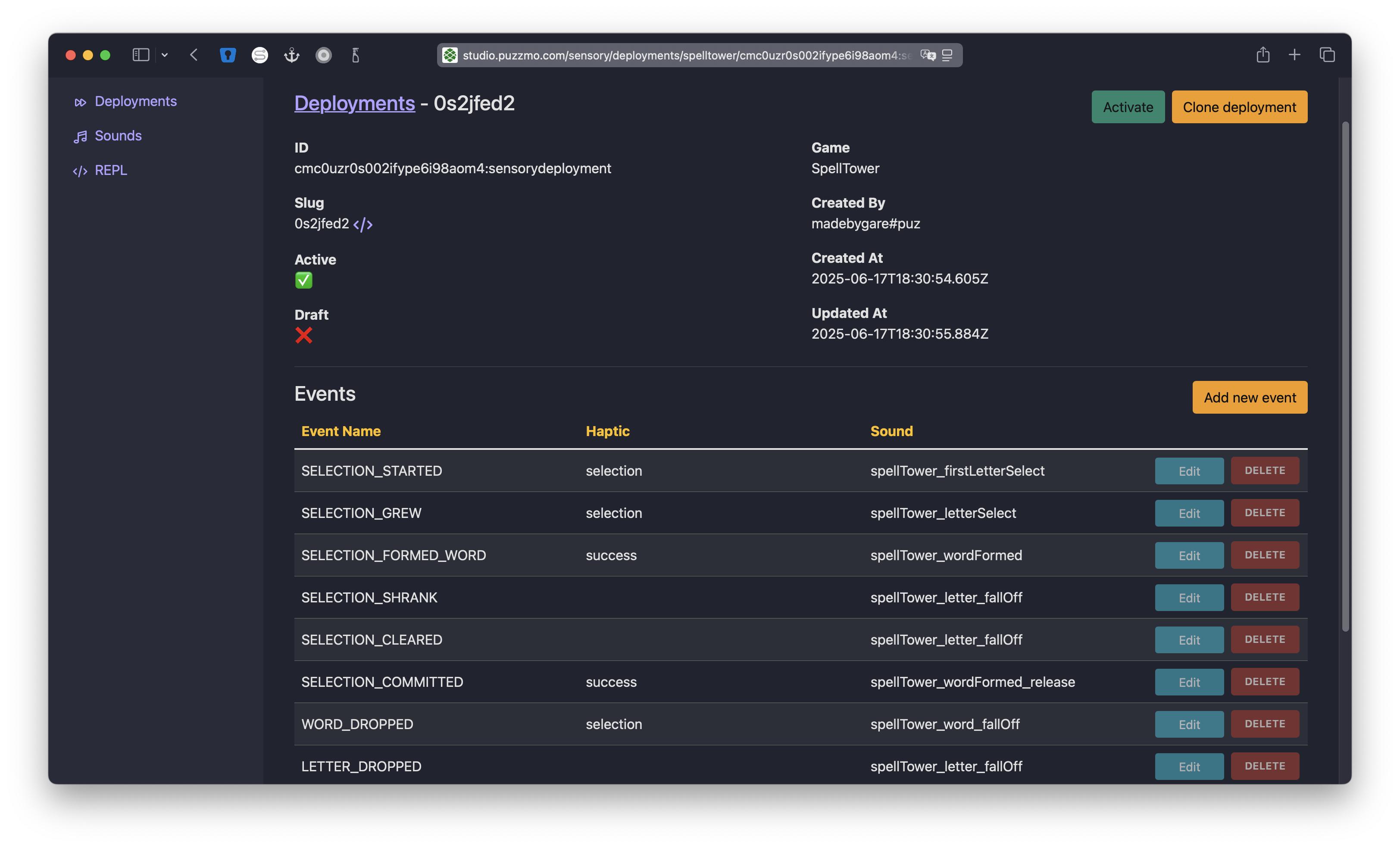
Task: Edit the SELECTION_SHRANK event
Action: pos(1189,598)
